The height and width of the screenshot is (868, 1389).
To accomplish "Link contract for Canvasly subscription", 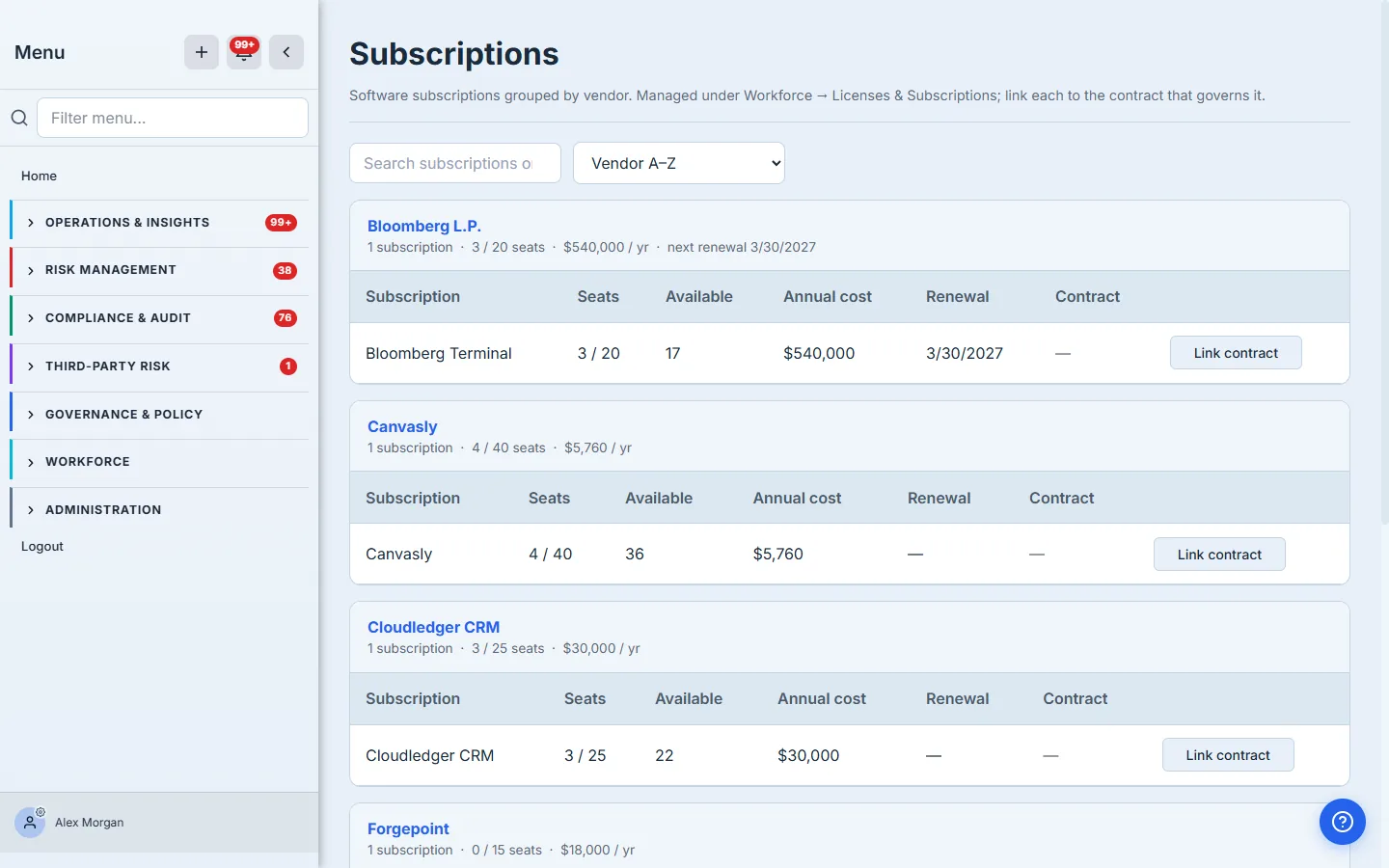I will coord(1219,555).
